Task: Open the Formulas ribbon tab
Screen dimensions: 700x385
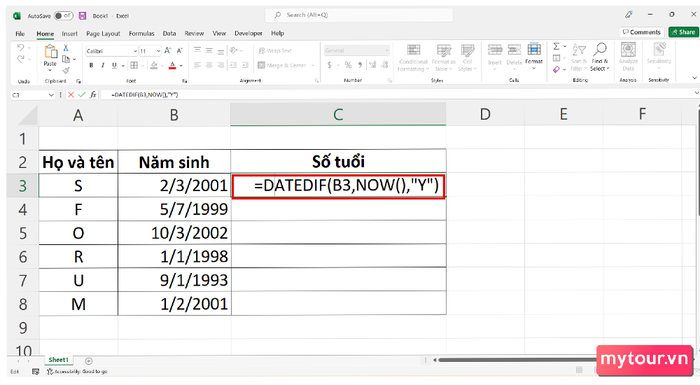Action: pos(142,33)
